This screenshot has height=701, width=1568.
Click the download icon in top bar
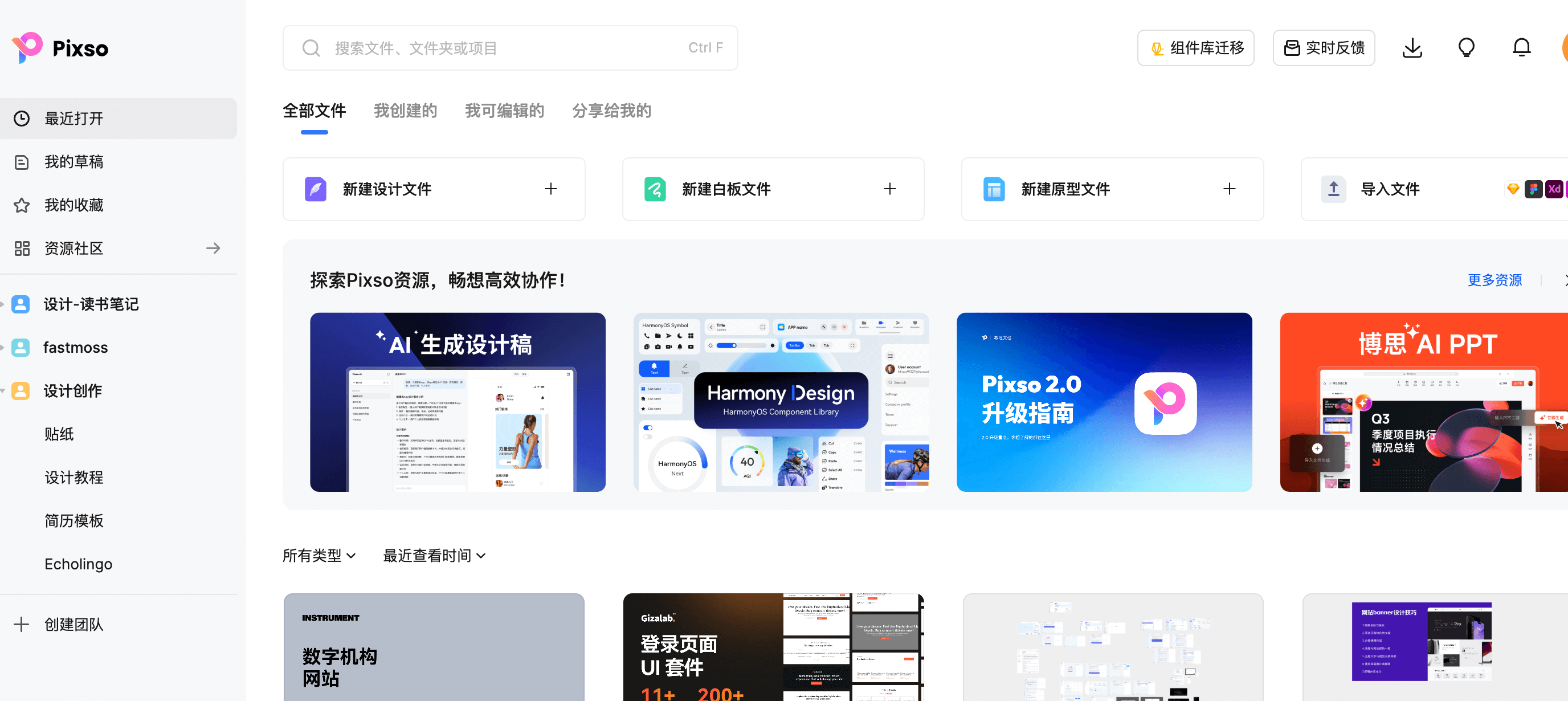(1411, 47)
